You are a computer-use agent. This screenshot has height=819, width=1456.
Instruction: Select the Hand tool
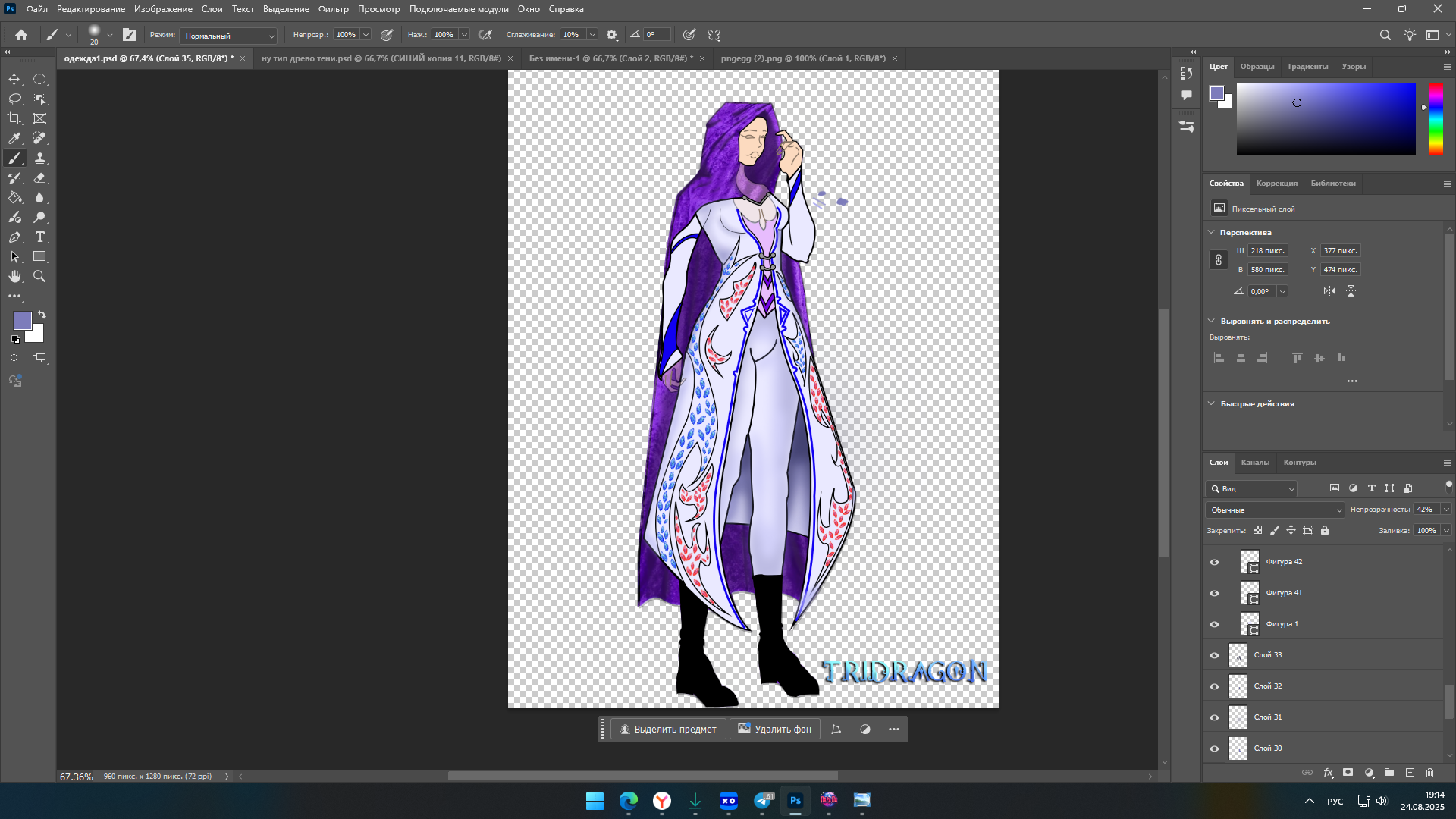(x=14, y=277)
